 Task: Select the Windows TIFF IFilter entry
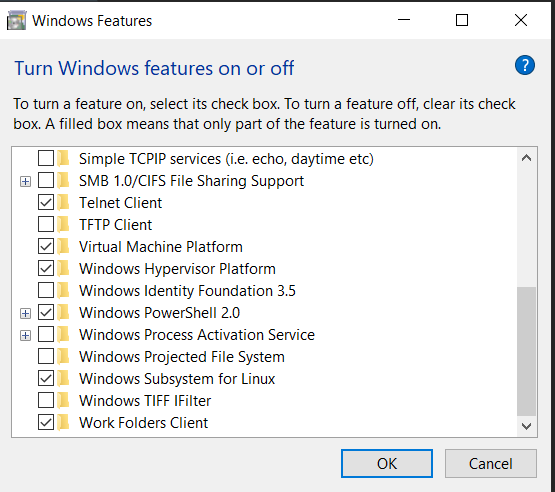(x=145, y=401)
